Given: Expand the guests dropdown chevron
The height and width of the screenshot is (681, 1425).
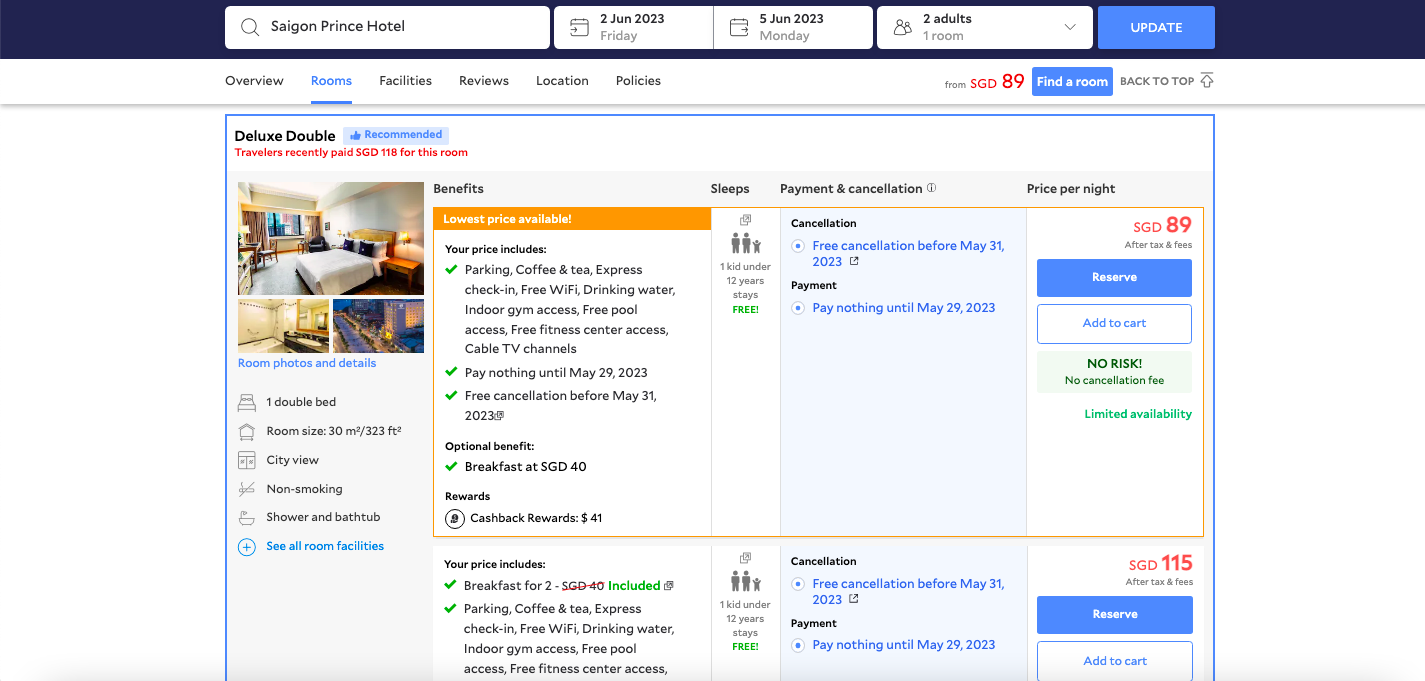Looking at the screenshot, I should click(1070, 27).
